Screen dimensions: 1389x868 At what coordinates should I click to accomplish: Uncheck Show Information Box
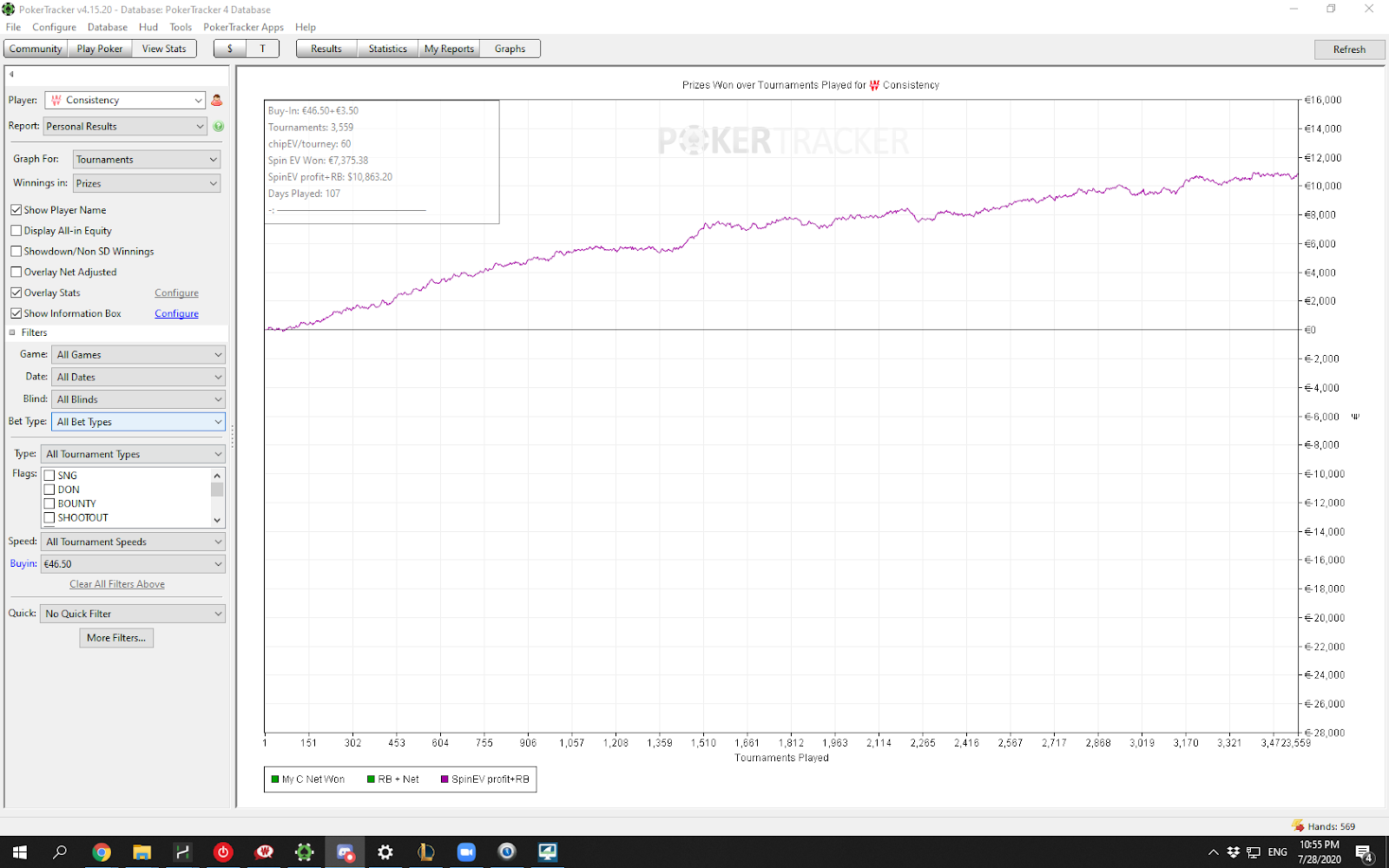pos(16,313)
